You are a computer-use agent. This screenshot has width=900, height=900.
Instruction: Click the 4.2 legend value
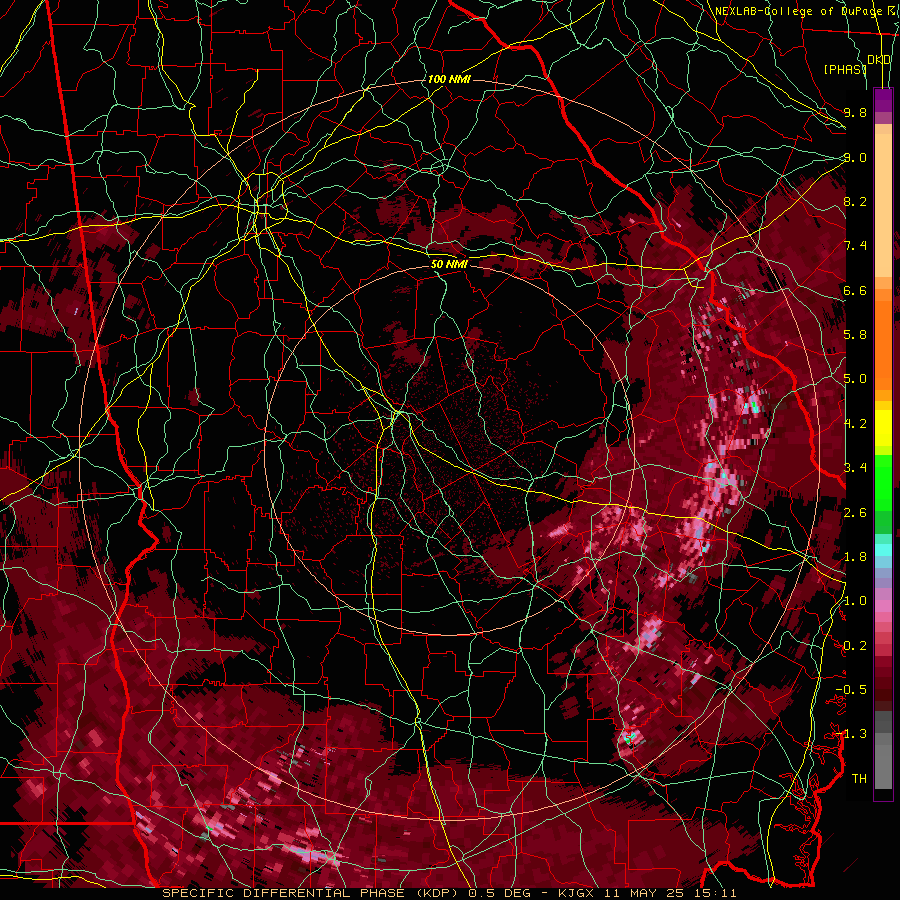point(855,424)
